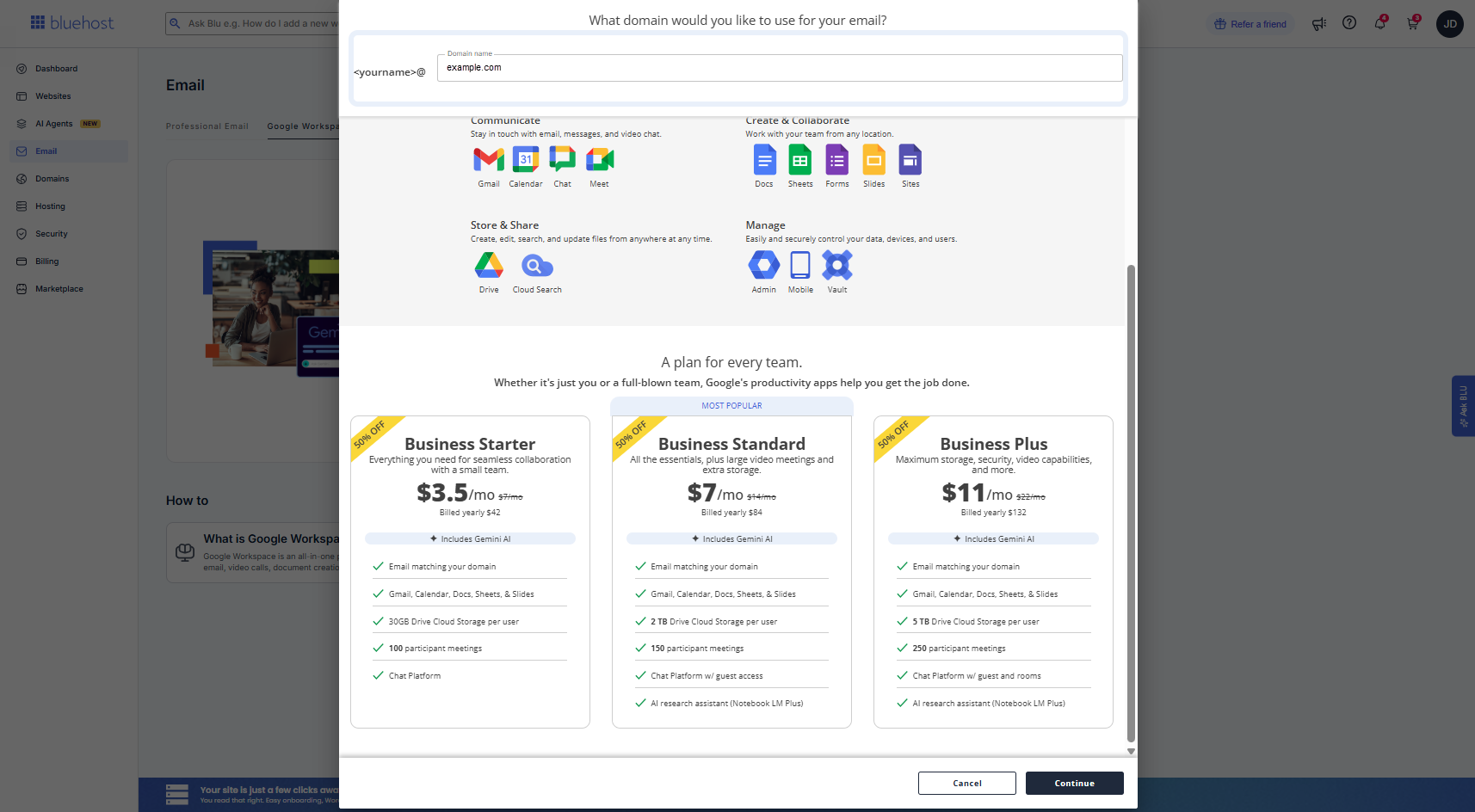The height and width of the screenshot is (812, 1475).
Task: Click 2 TB Drive Cloud Storage feature
Action: tap(713, 621)
